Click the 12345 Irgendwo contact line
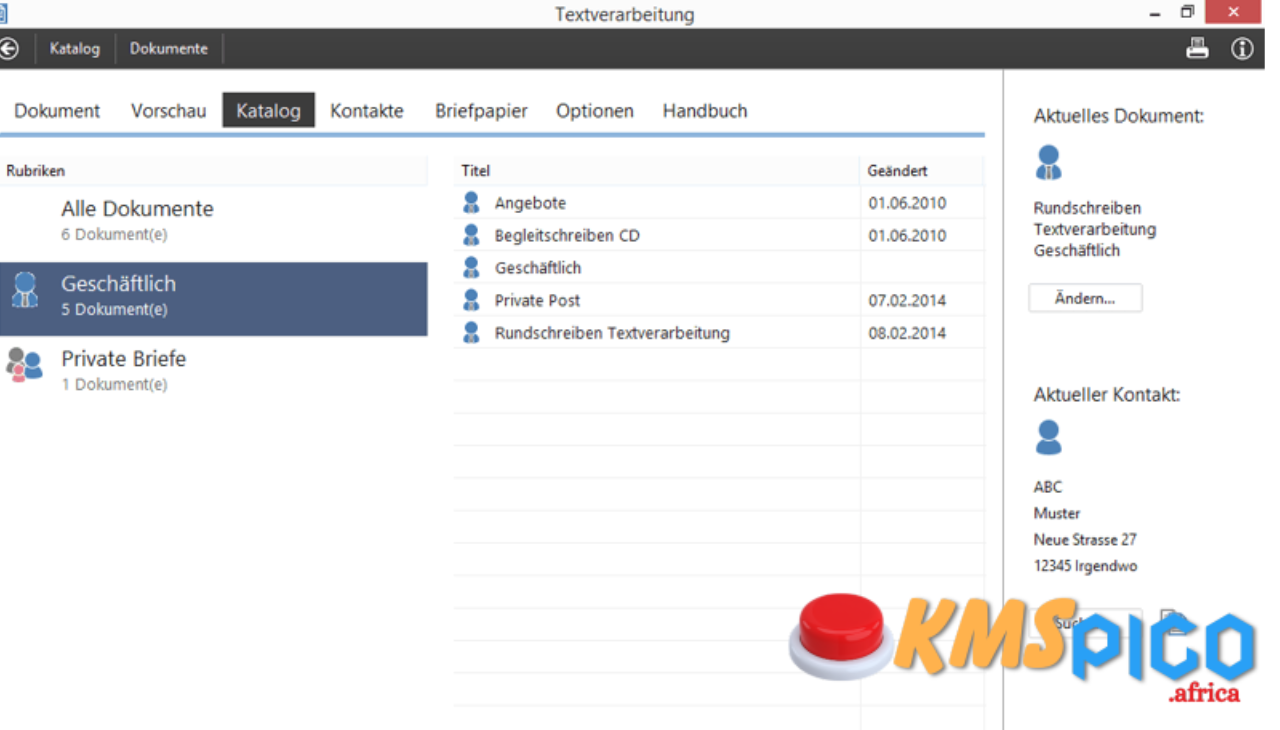 pyautogui.click(x=1085, y=566)
